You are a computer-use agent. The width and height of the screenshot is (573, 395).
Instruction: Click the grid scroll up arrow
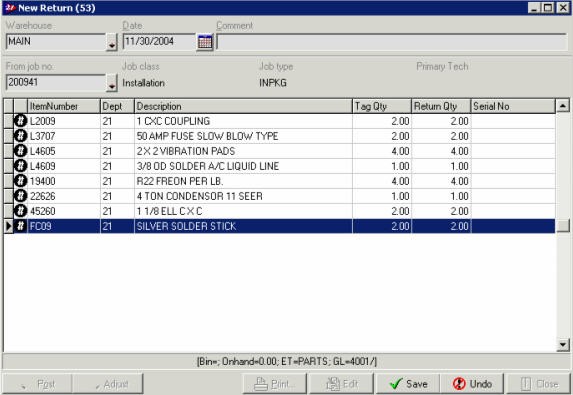(x=562, y=106)
